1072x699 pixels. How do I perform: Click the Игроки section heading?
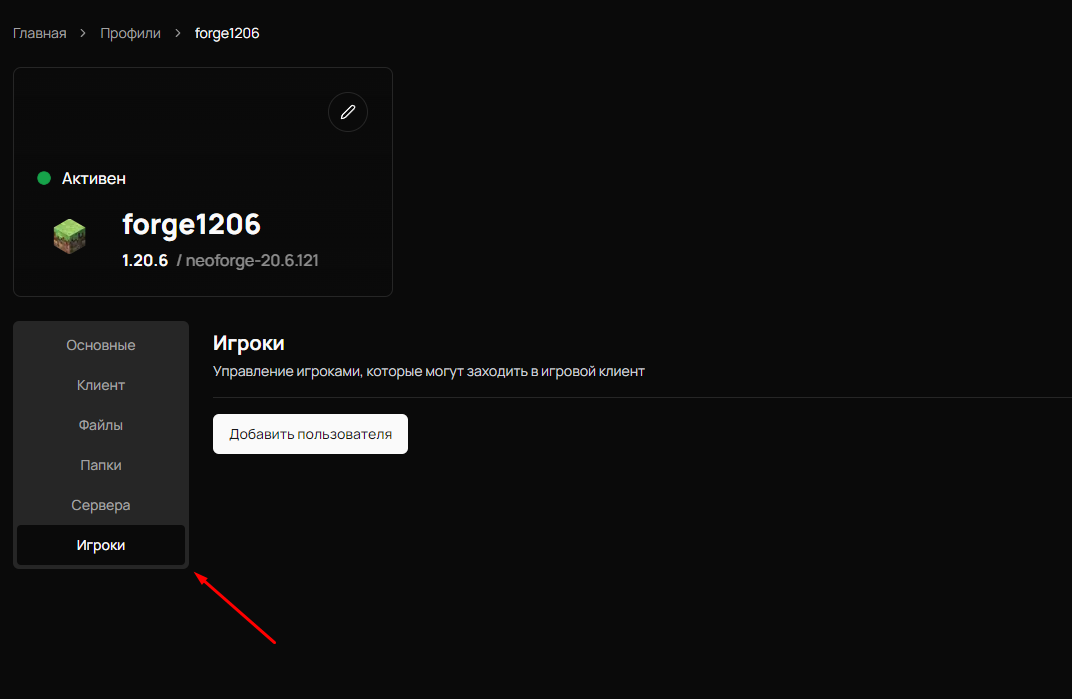pos(249,343)
